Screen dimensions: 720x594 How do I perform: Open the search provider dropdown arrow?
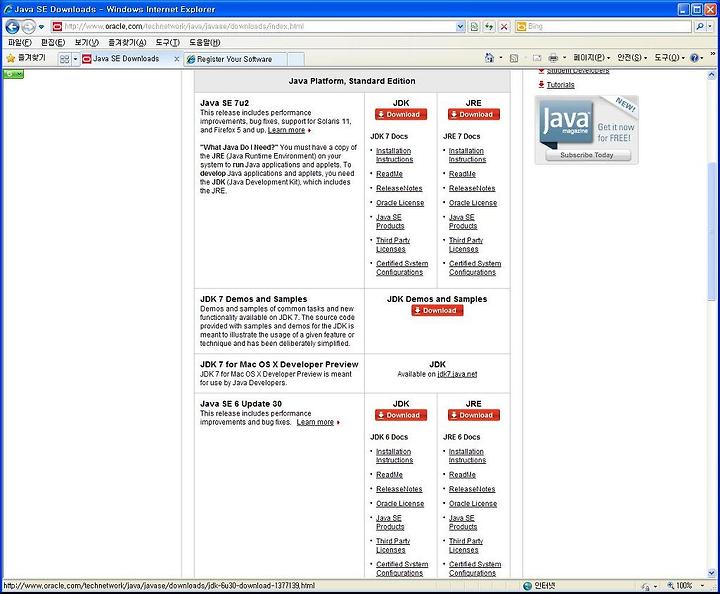tap(710, 27)
